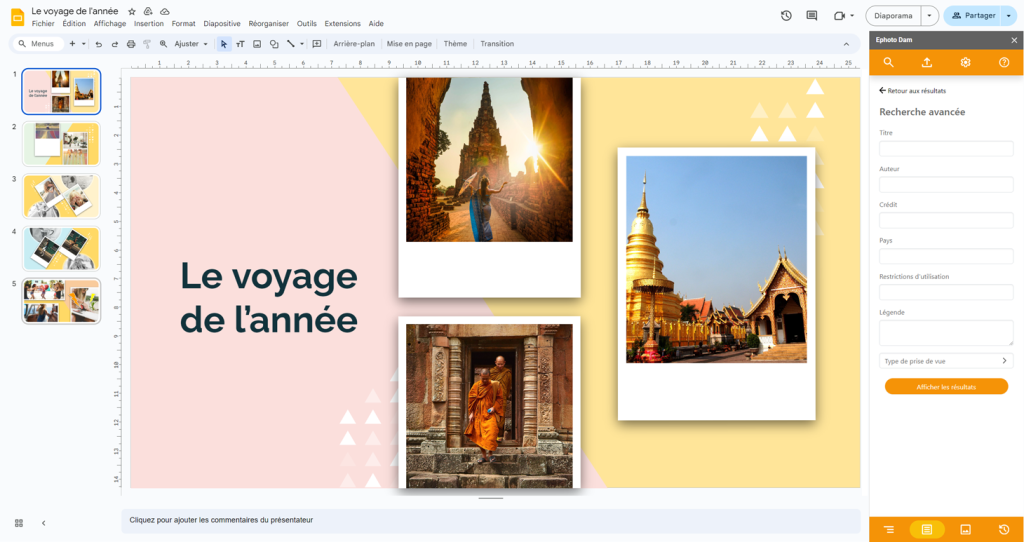Click the Partager share button

coord(972,16)
